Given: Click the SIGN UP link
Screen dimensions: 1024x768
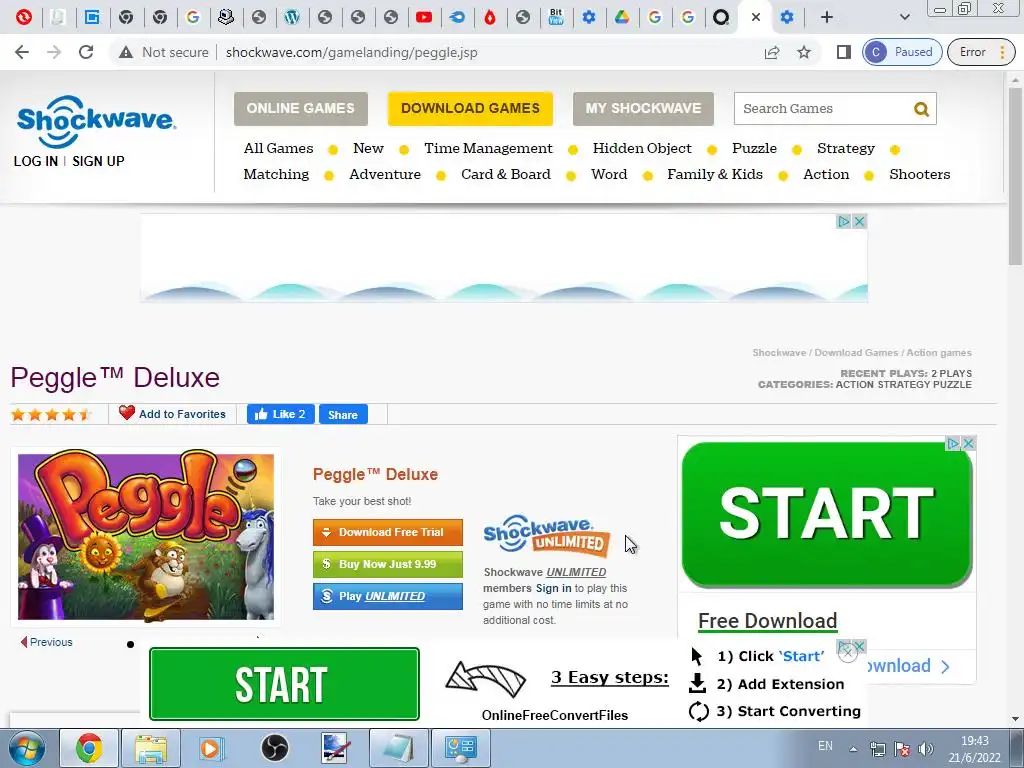Looking at the screenshot, I should click(x=98, y=161).
